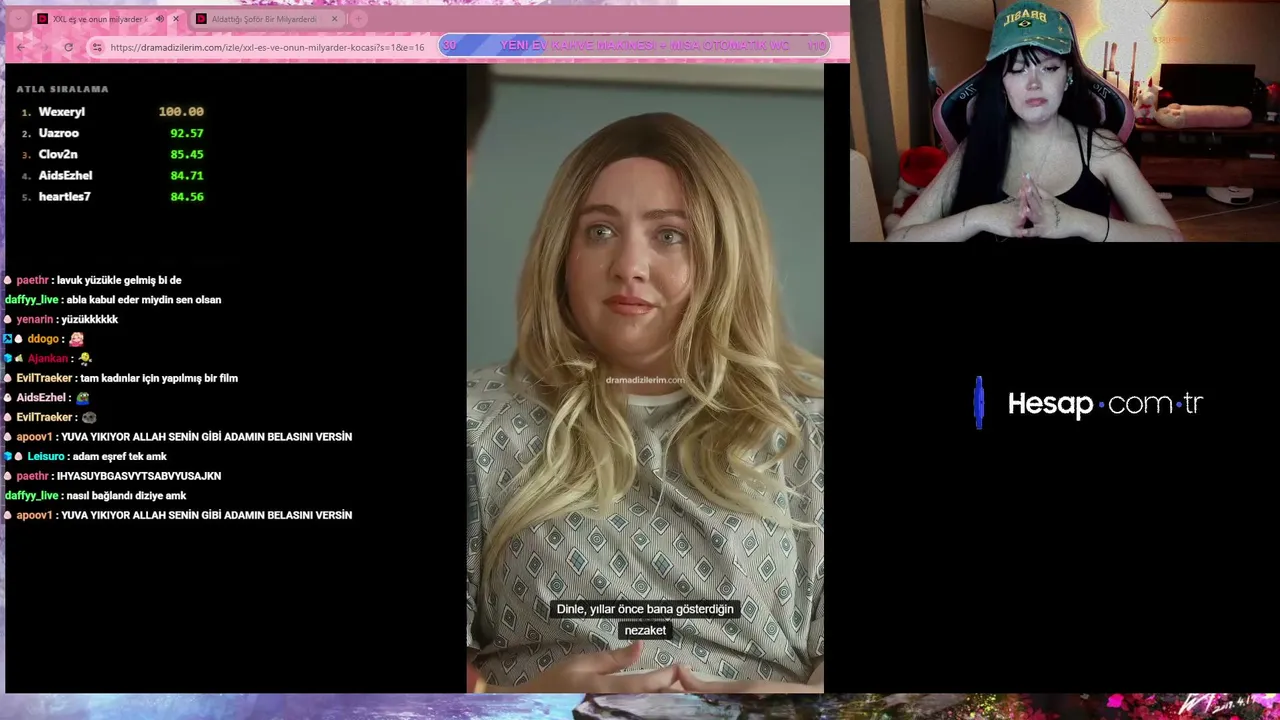Open Leisuro's chat username
This screenshot has height=720, width=1280.
click(x=46, y=456)
